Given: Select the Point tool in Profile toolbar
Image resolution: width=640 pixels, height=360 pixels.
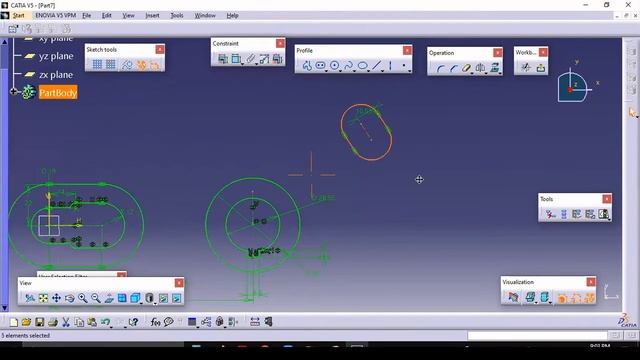Looking at the screenshot, I should [x=404, y=65].
